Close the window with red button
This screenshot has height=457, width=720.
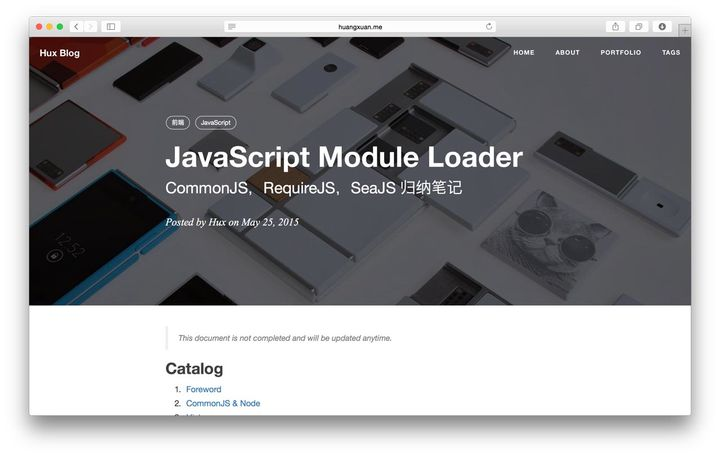(39, 27)
